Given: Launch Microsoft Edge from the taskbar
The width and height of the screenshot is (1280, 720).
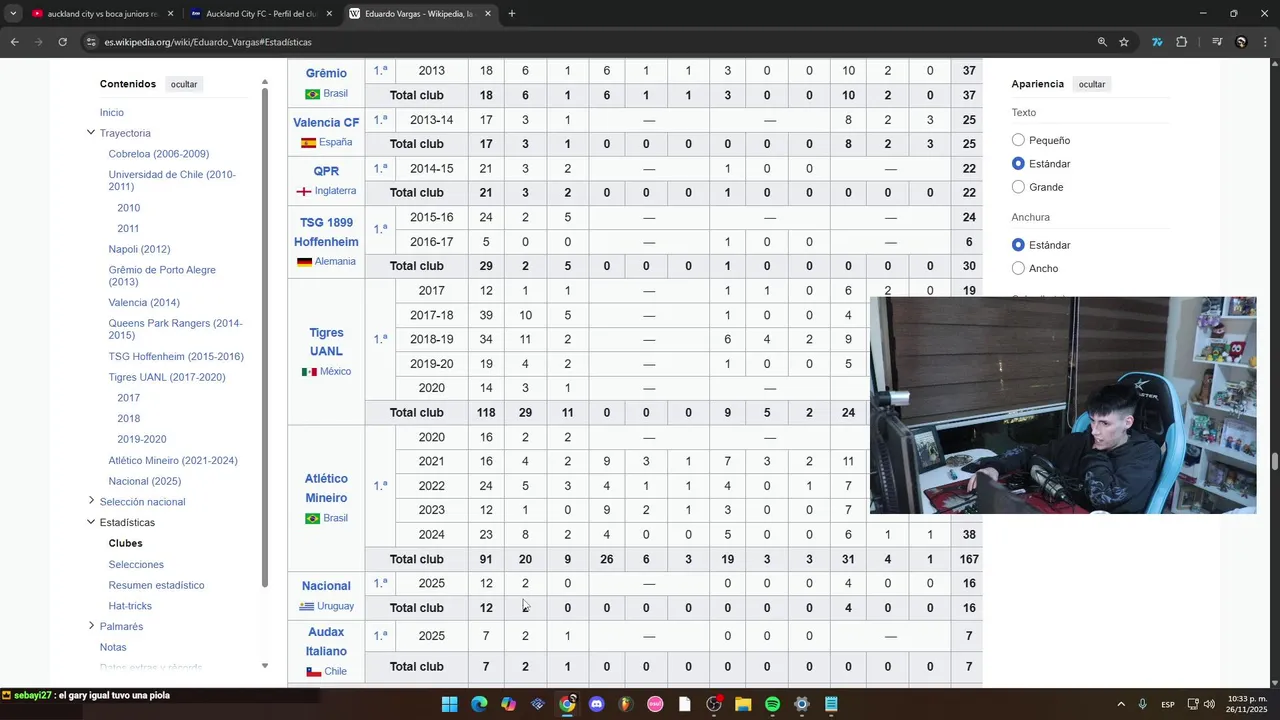Looking at the screenshot, I should [x=479, y=704].
